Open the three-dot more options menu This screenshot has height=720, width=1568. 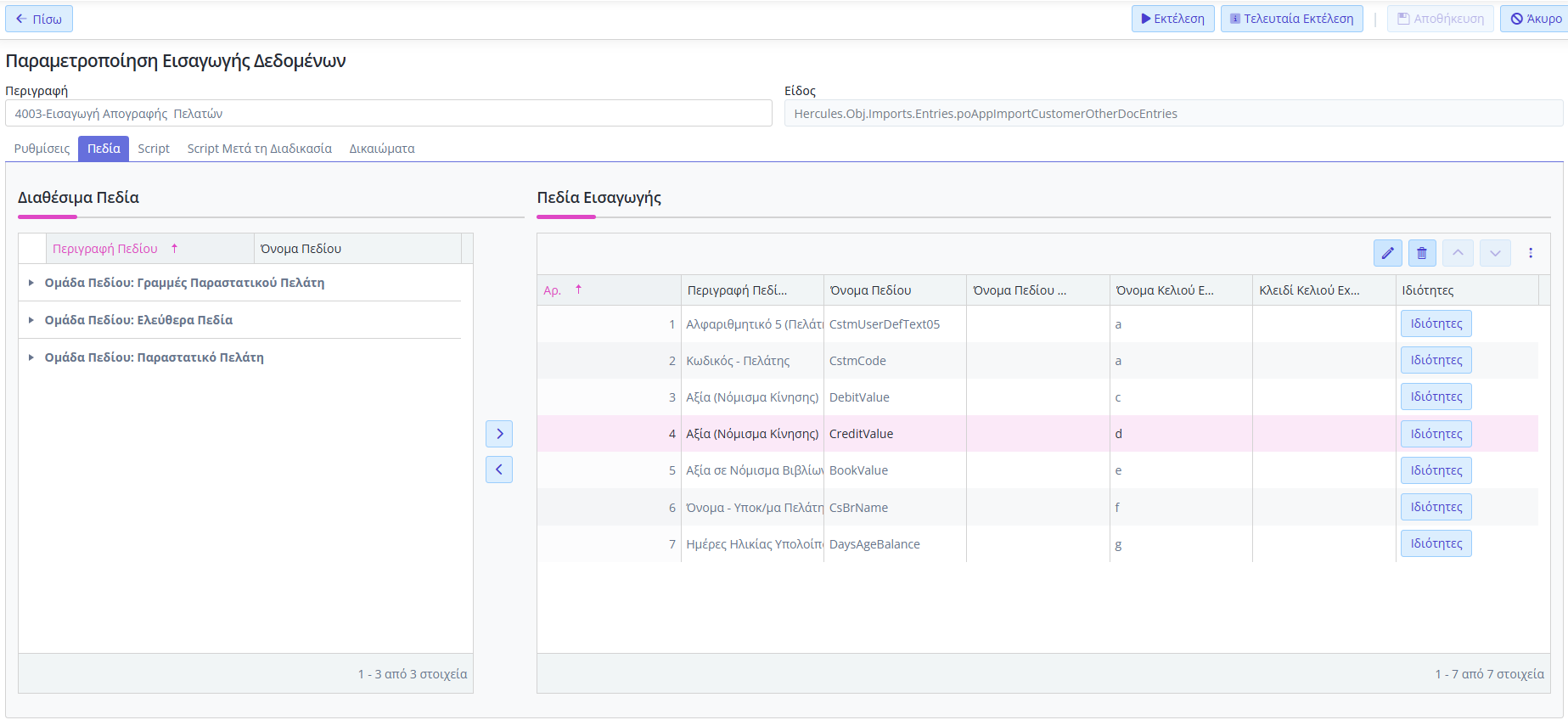pos(1531,253)
